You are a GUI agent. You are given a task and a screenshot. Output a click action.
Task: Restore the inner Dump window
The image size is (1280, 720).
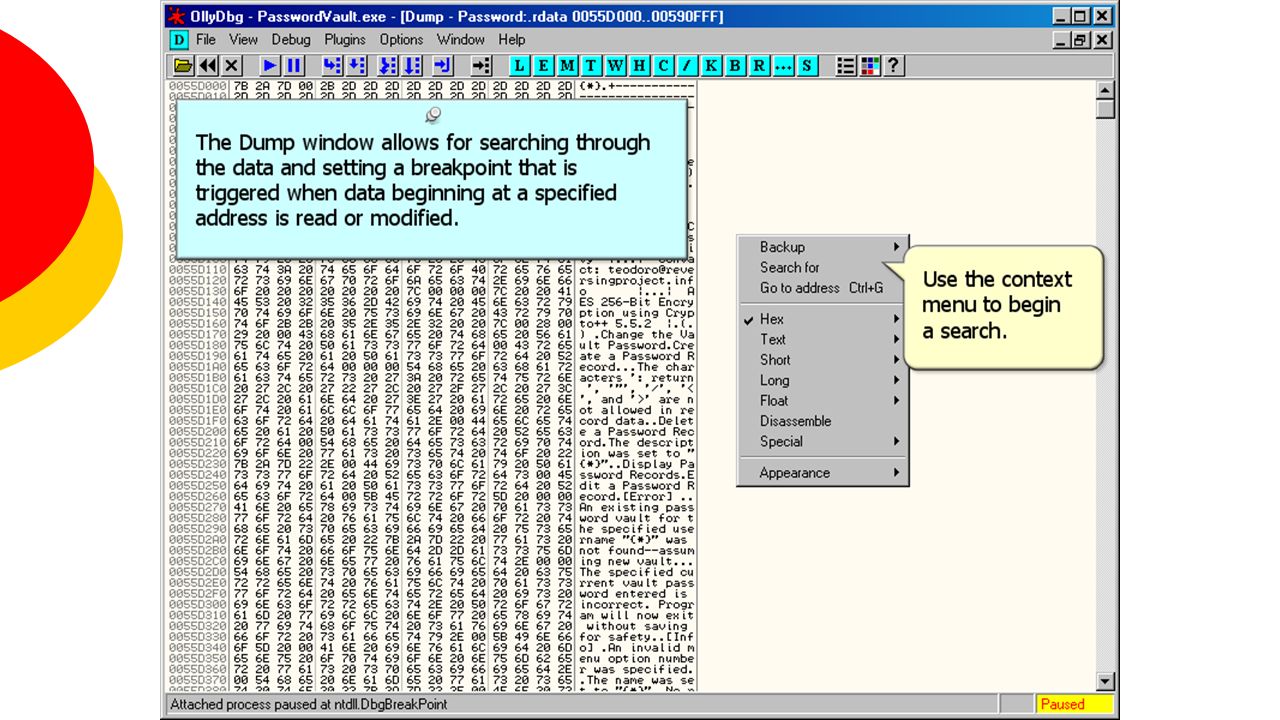tap(1082, 40)
